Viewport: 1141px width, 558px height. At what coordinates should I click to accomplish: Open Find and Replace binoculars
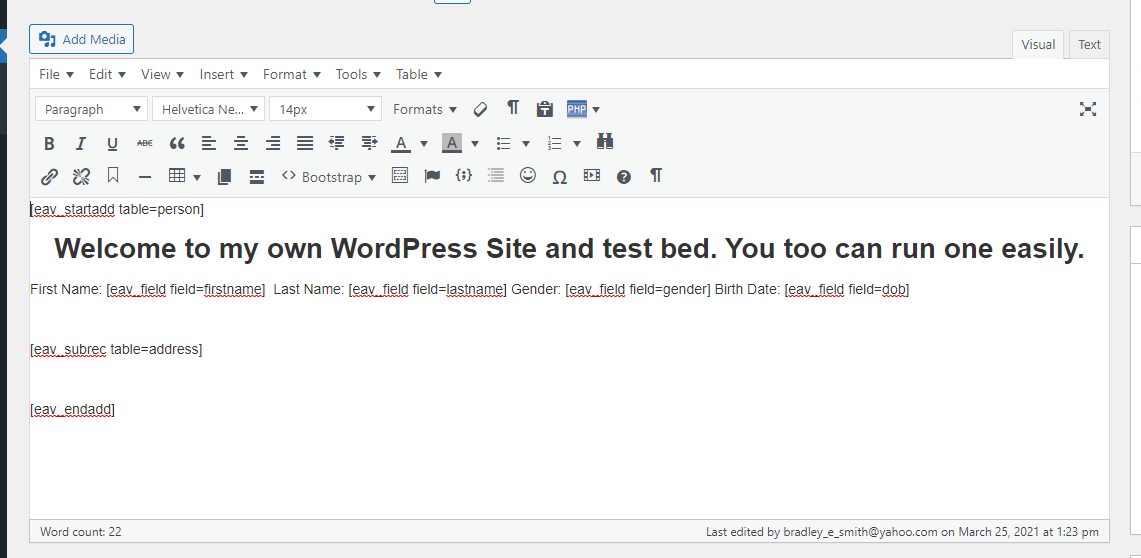point(605,142)
